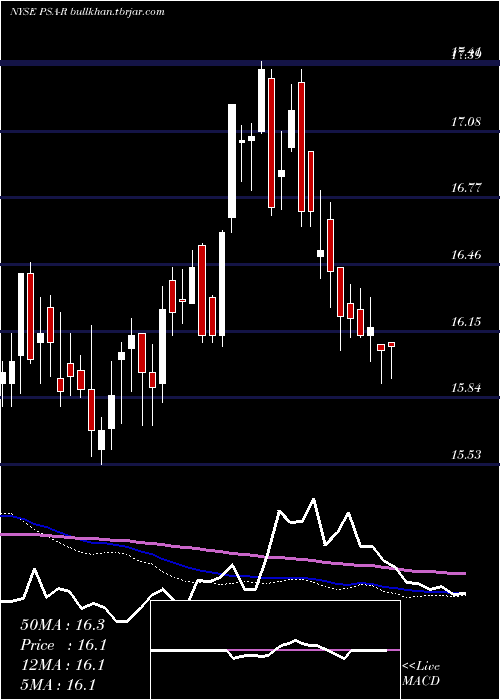Screen dimensions: 500x700
Task: Click the 16.77 price level label
Action: click(x=466, y=188)
